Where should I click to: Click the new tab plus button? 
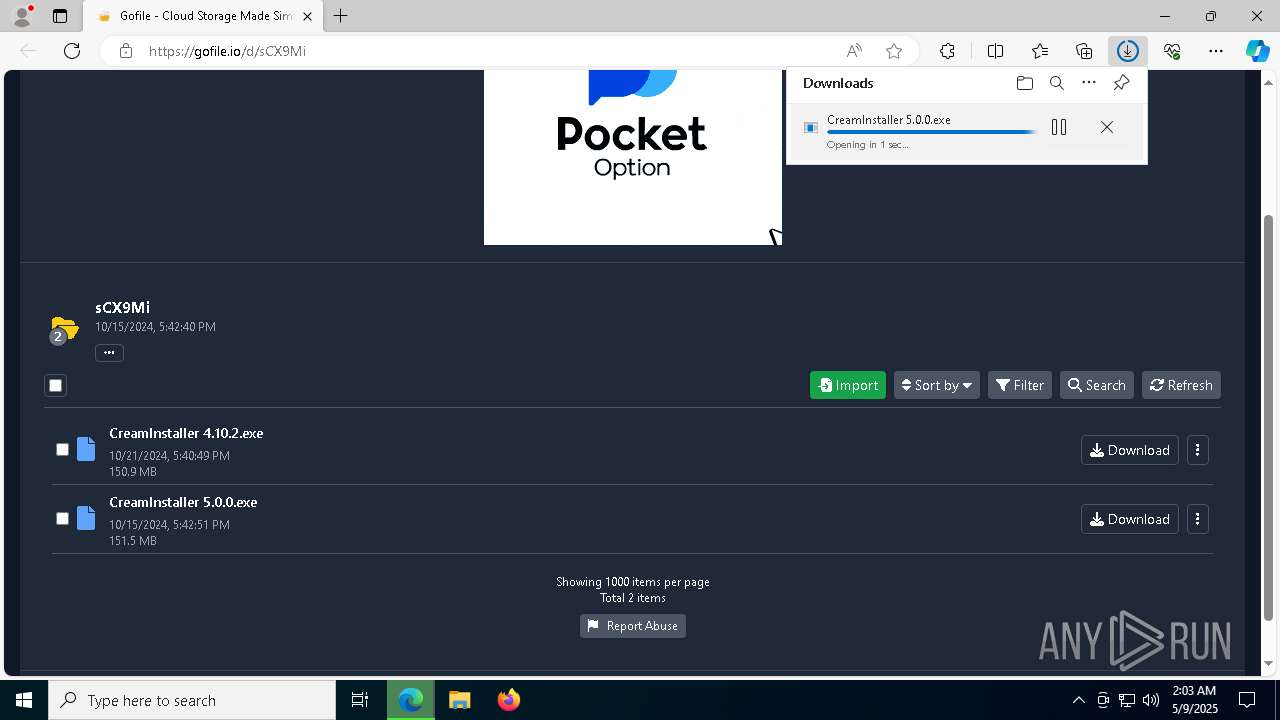(x=341, y=16)
